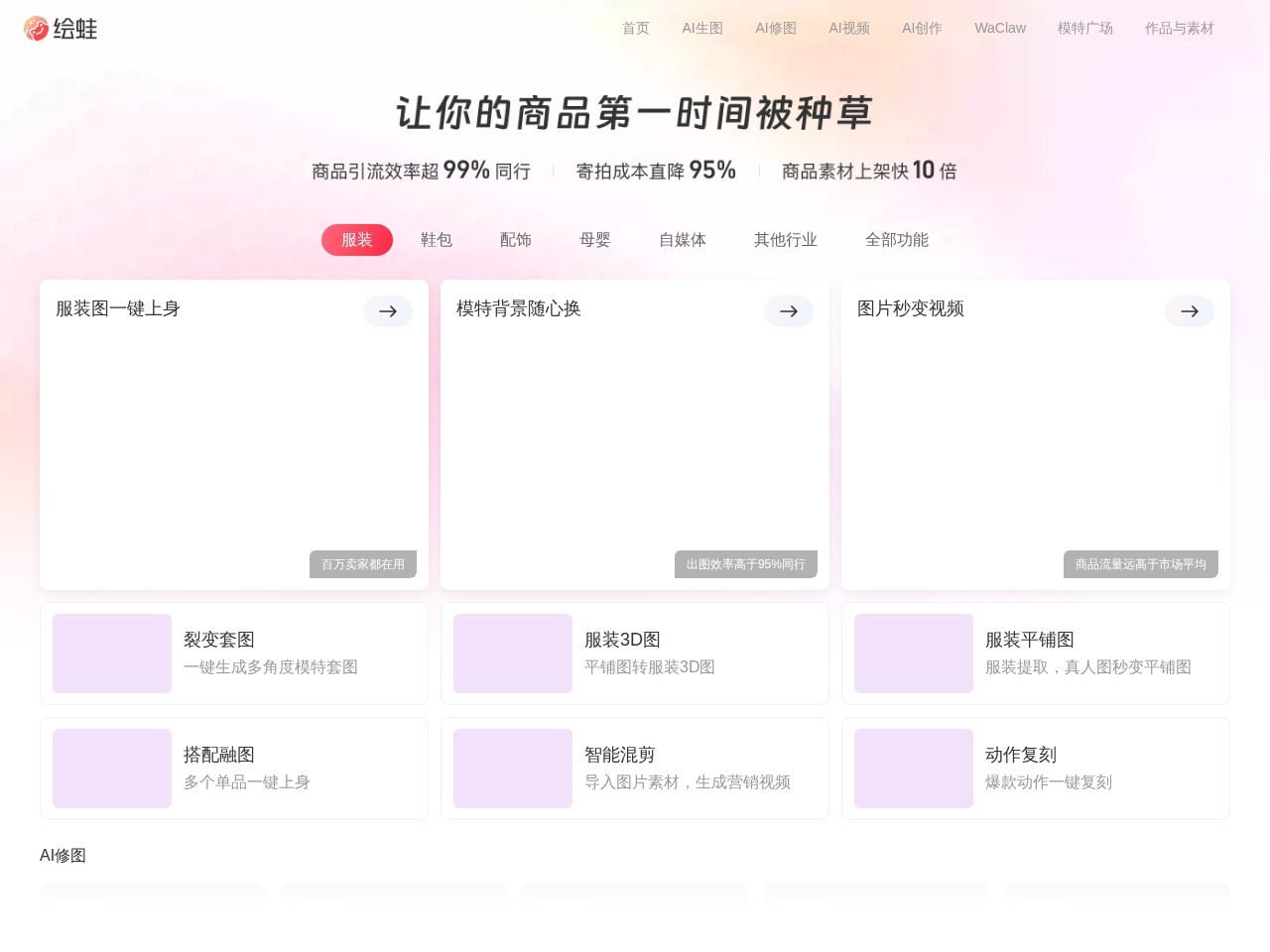Open 智能混剪 feature title

[620, 755]
